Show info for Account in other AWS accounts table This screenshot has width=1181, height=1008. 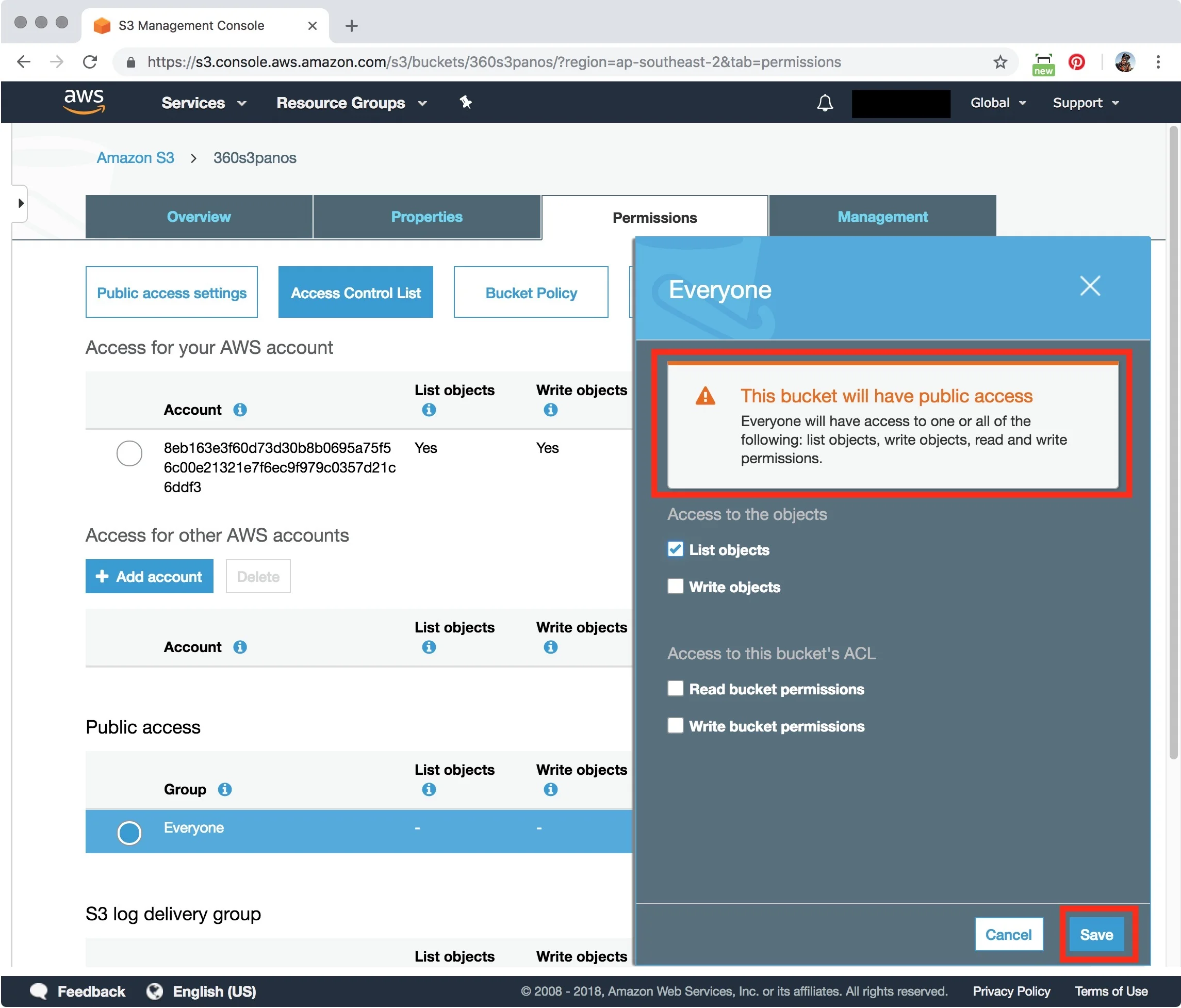pyautogui.click(x=240, y=647)
